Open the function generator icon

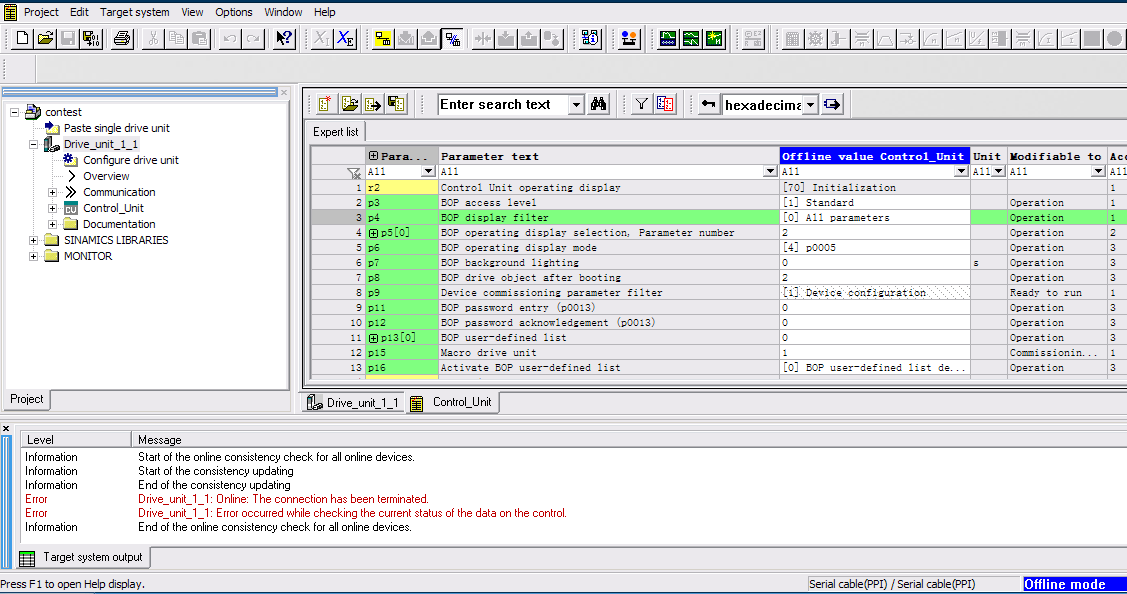691,38
